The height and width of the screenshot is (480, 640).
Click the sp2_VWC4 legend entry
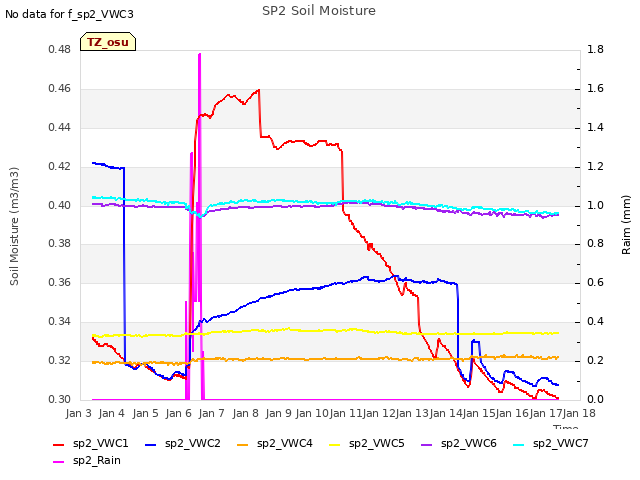click(x=275, y=443)
